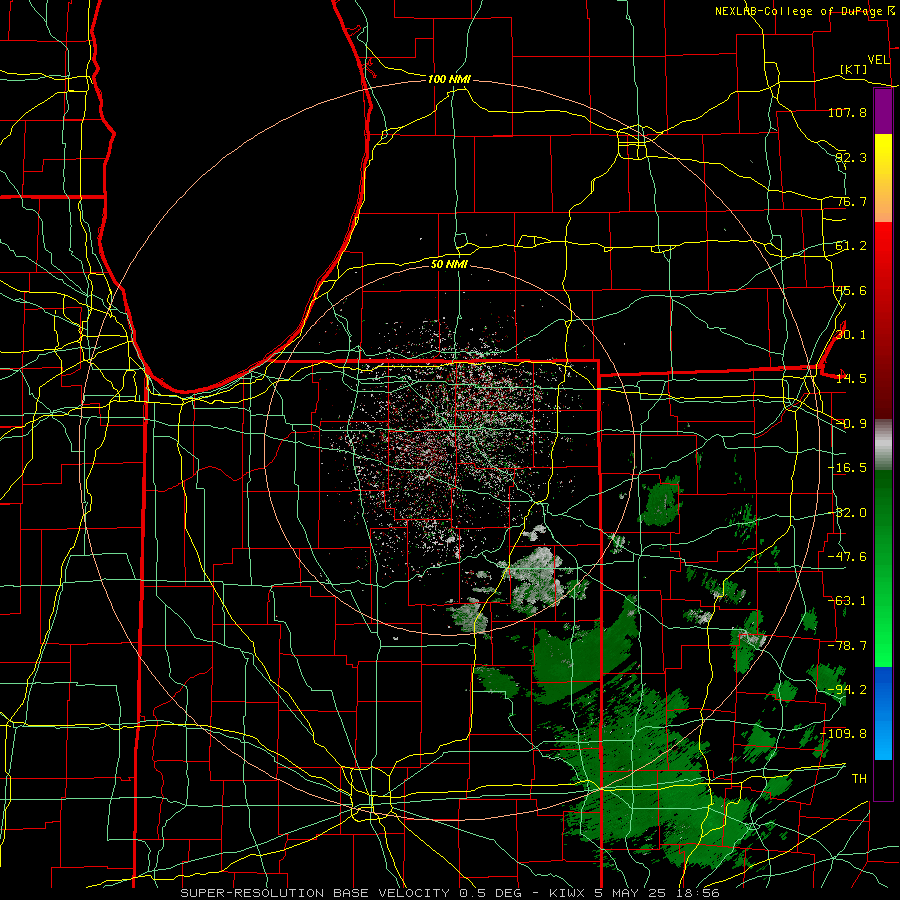Select the 107.8 velocity scale label
The width and height of the screenshot is (900, 900).
[847, 112]
